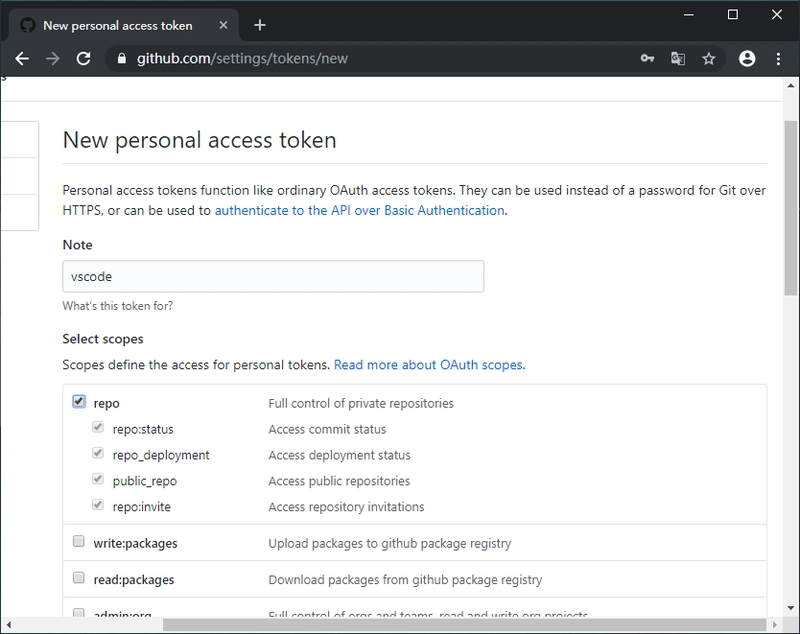The width and height of the screenshot is (800, 634).
Task: Enable the write:packages scope checkbox
Action: [x=79, y=541]
